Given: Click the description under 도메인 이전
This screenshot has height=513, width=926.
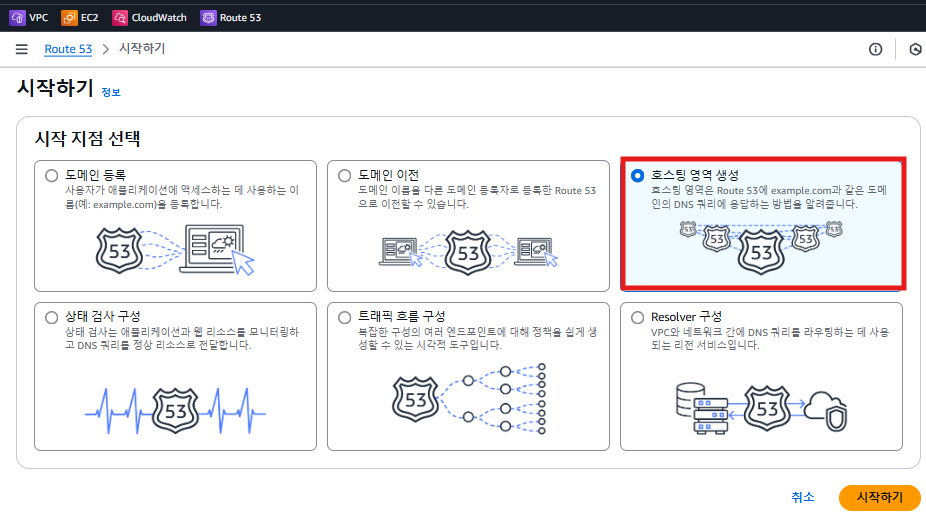Looking at the screenshot, I should click(x=477, y=197).
